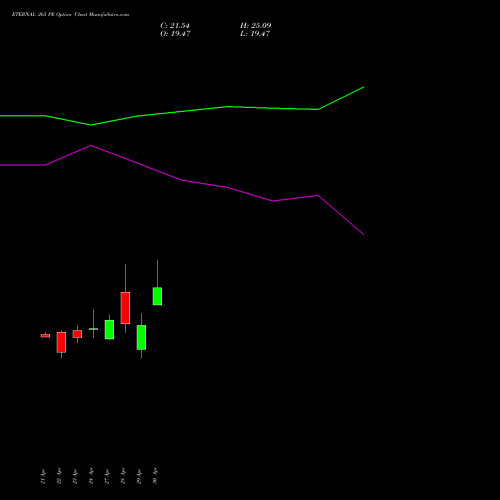Click the doji candle with thin body
Viewport: 500px width, 500px height.
93,329
